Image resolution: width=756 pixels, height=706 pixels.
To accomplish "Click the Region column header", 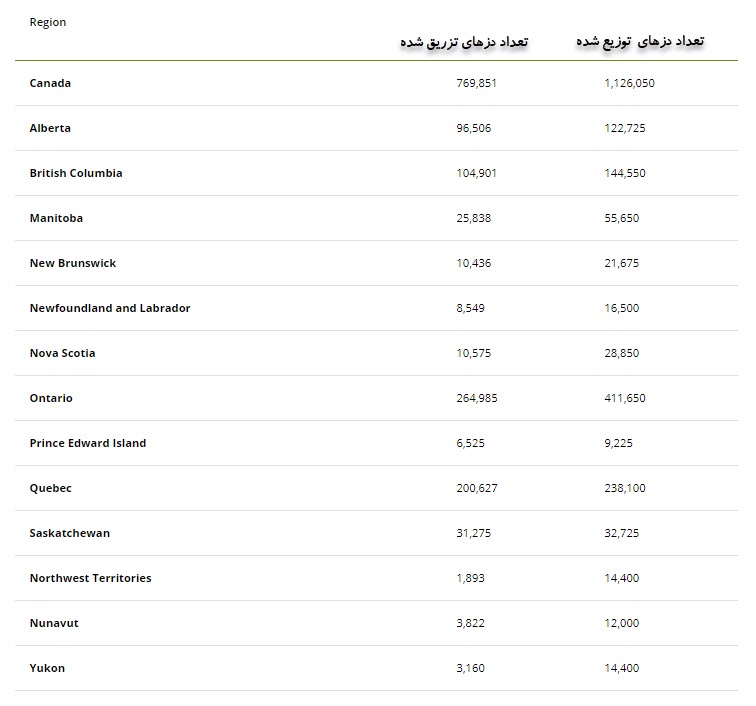I will [48, 22].
